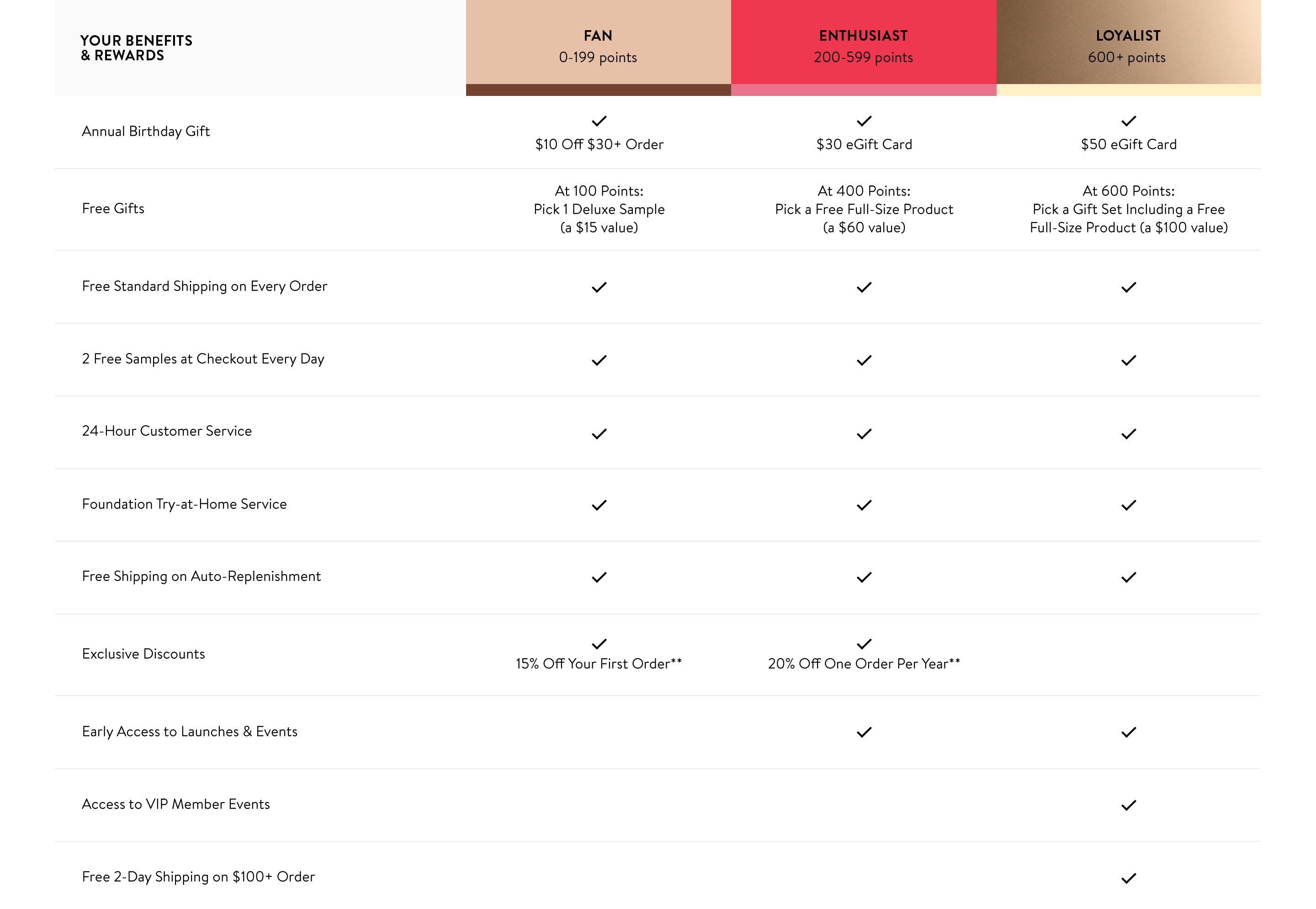1316x909 pixels.
Task: Click the Fan tier Annual Birthday Gift checkmark
Action: [x=599, y=121]
